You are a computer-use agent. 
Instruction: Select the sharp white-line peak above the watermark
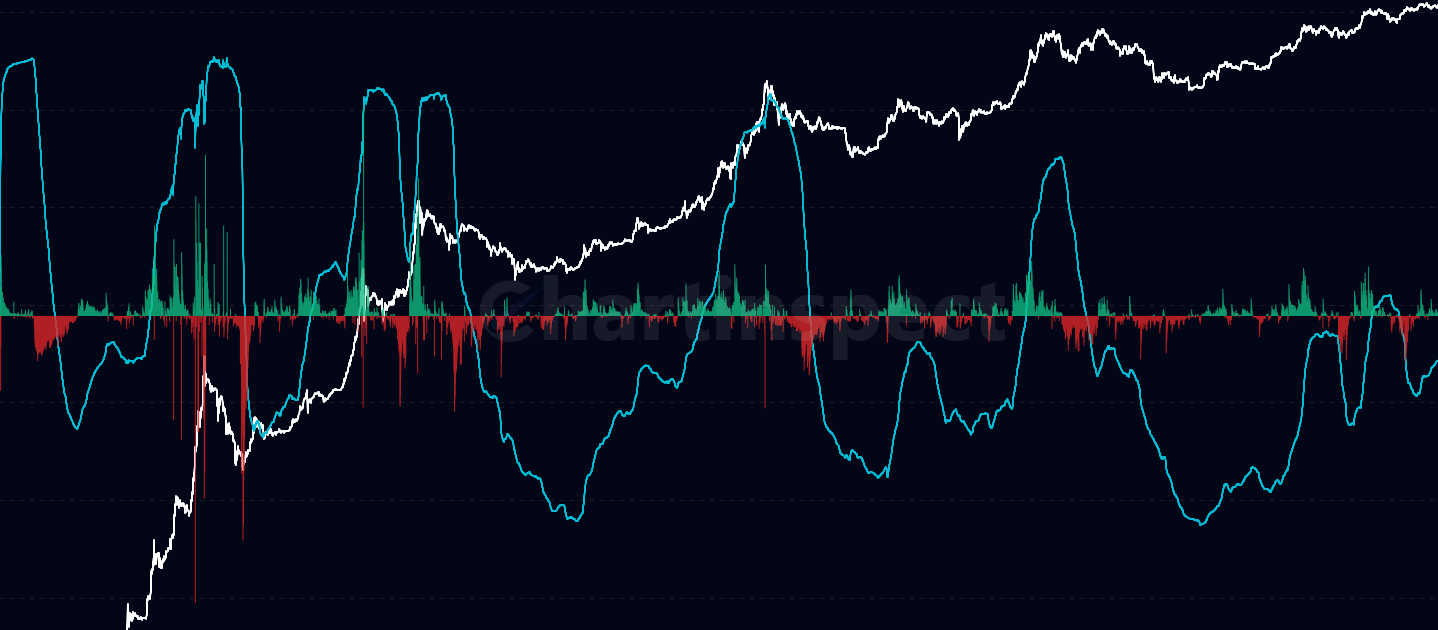768,78
